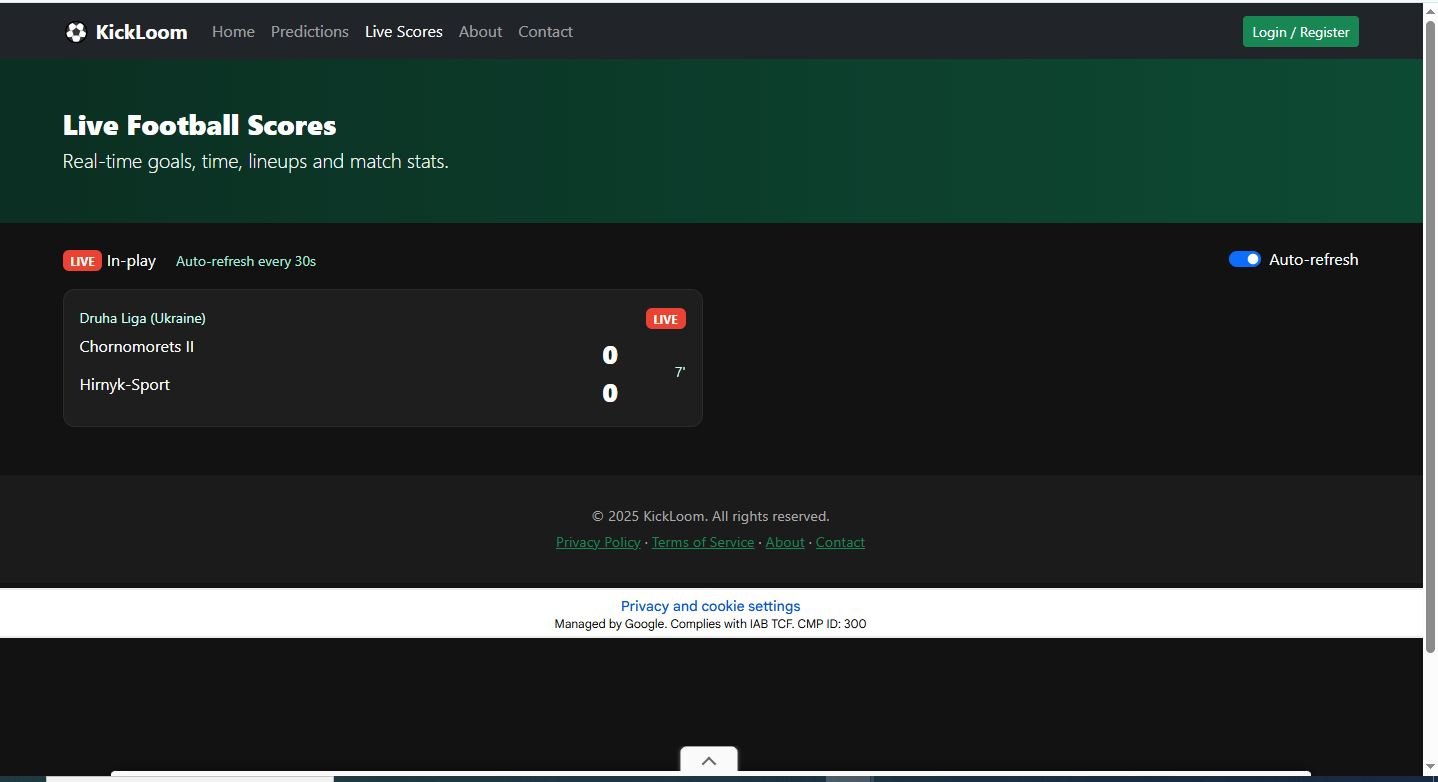The width and height of the screenshot is (1438, 782).
Task: Open the Privacy Policy footer link
Action: pos(598,542)
